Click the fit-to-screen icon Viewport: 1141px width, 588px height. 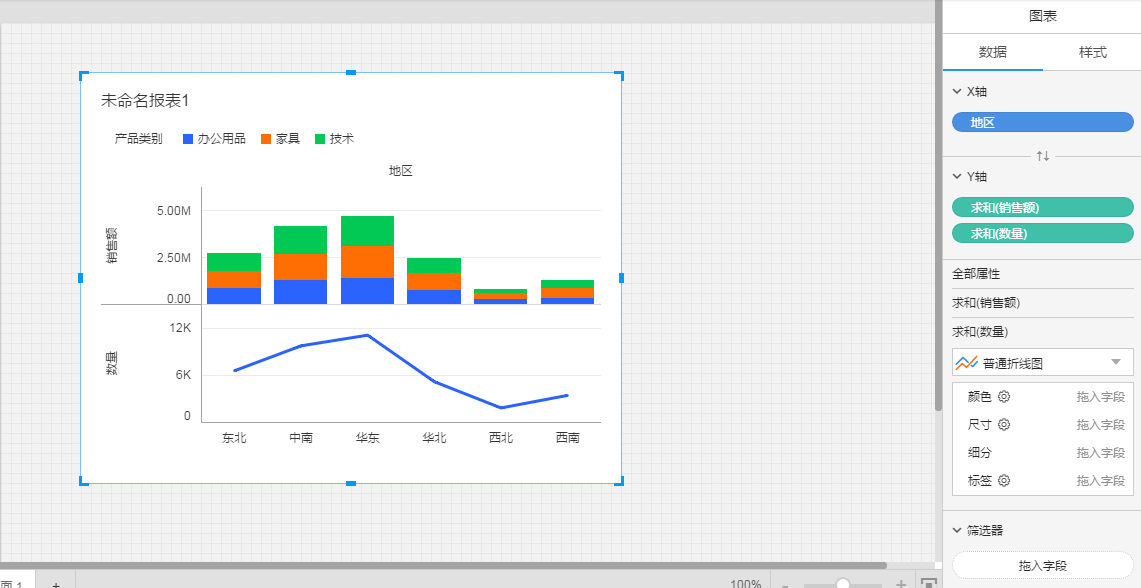(x=929, y=584)
